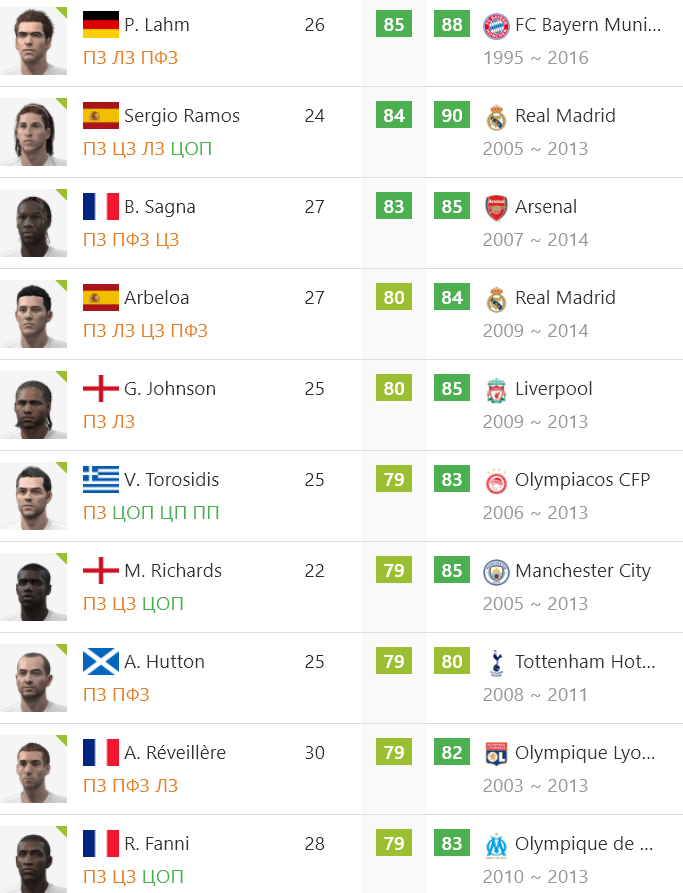This screenshot has width=683, height=893.
Task: Click the Manchester City crest icon
Action: point(496,572)
